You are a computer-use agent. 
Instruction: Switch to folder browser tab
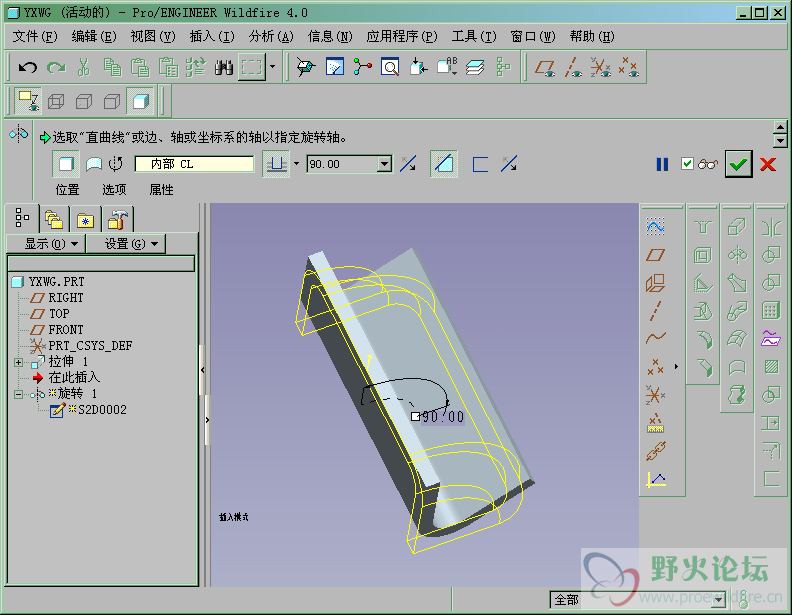[x=54, y=220]
